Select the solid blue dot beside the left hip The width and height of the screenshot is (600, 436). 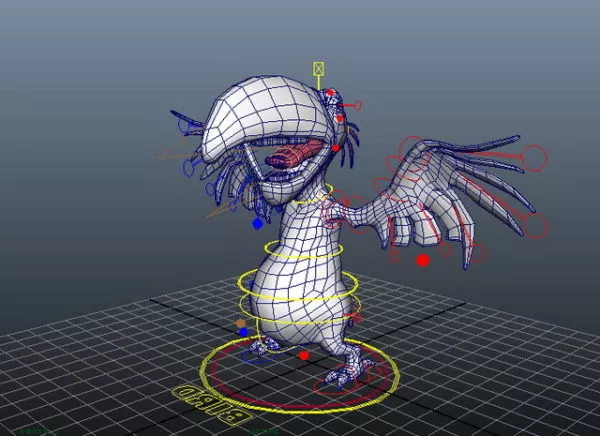243,332
